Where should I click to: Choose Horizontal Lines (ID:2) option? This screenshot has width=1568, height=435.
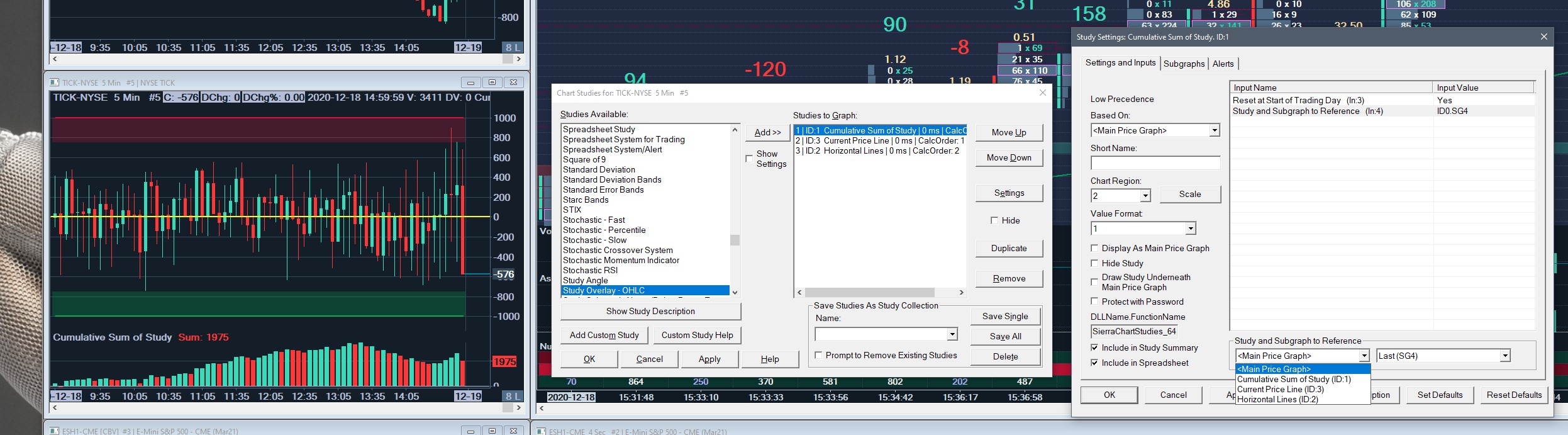point(1303,399)
